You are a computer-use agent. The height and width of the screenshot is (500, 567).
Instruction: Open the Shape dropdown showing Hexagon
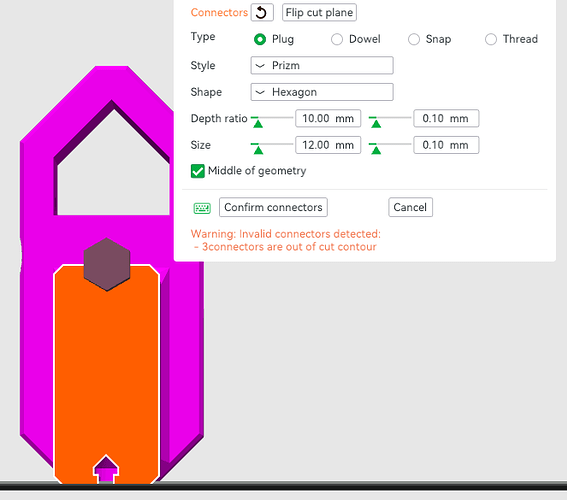click(322, 92)
